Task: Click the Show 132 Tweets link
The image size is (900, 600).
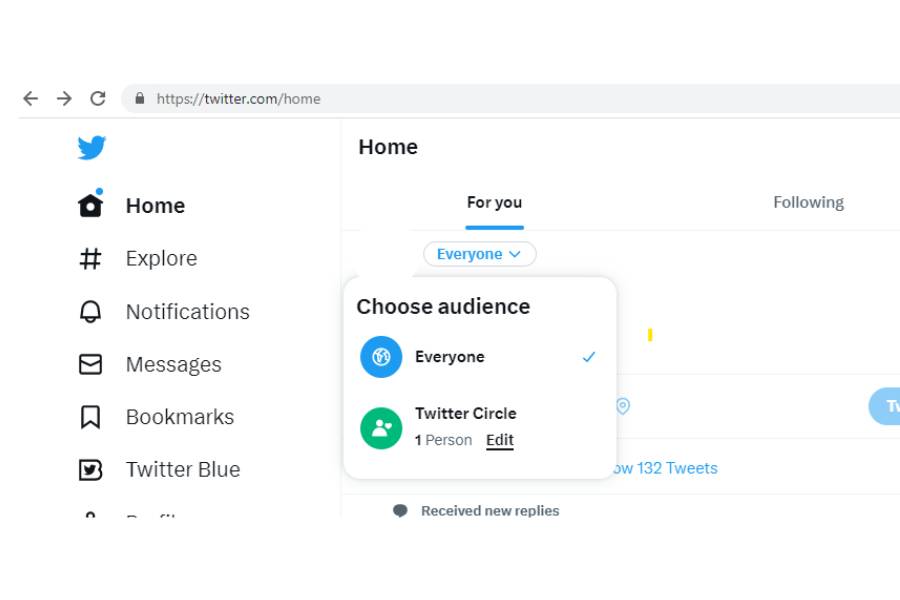Action: coord(664,468)
